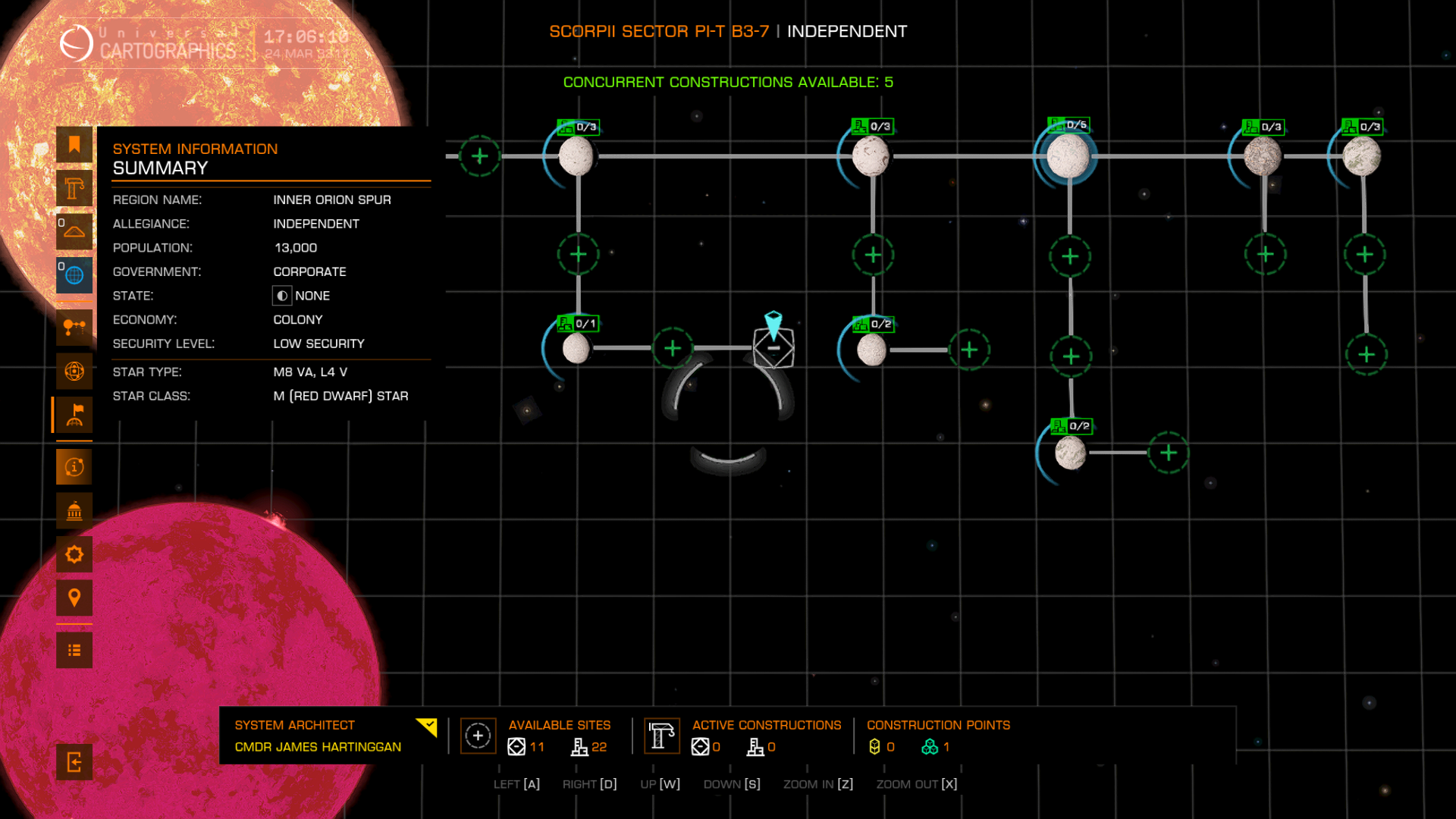The image size is (1456, 819).
Task: Open the government building sidebar icon
Action: 74,510
